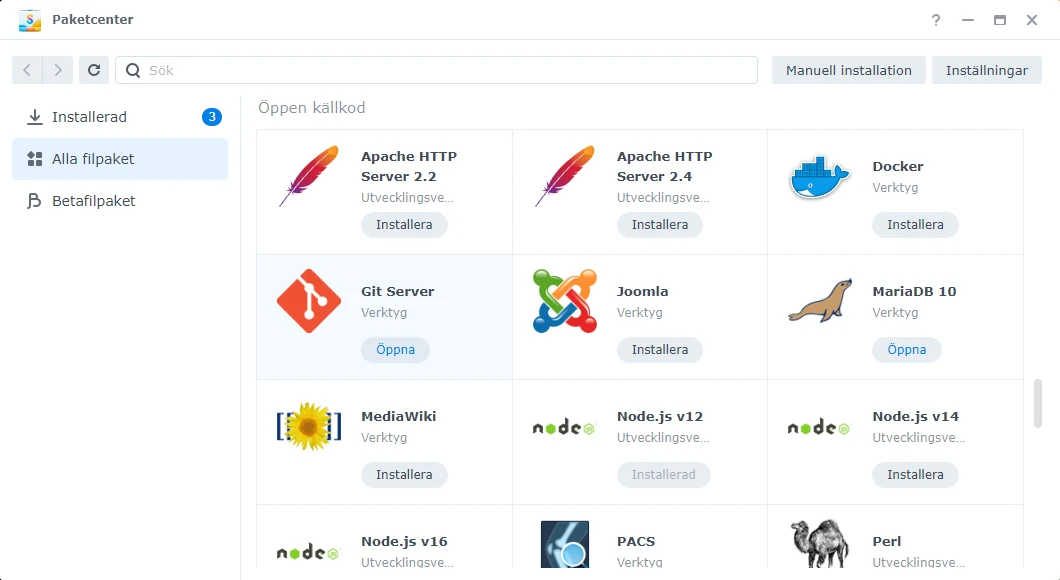Select the MediaWiki sunflower icon
Viewport: 1060px width, 580px height.
pos(307,427)
